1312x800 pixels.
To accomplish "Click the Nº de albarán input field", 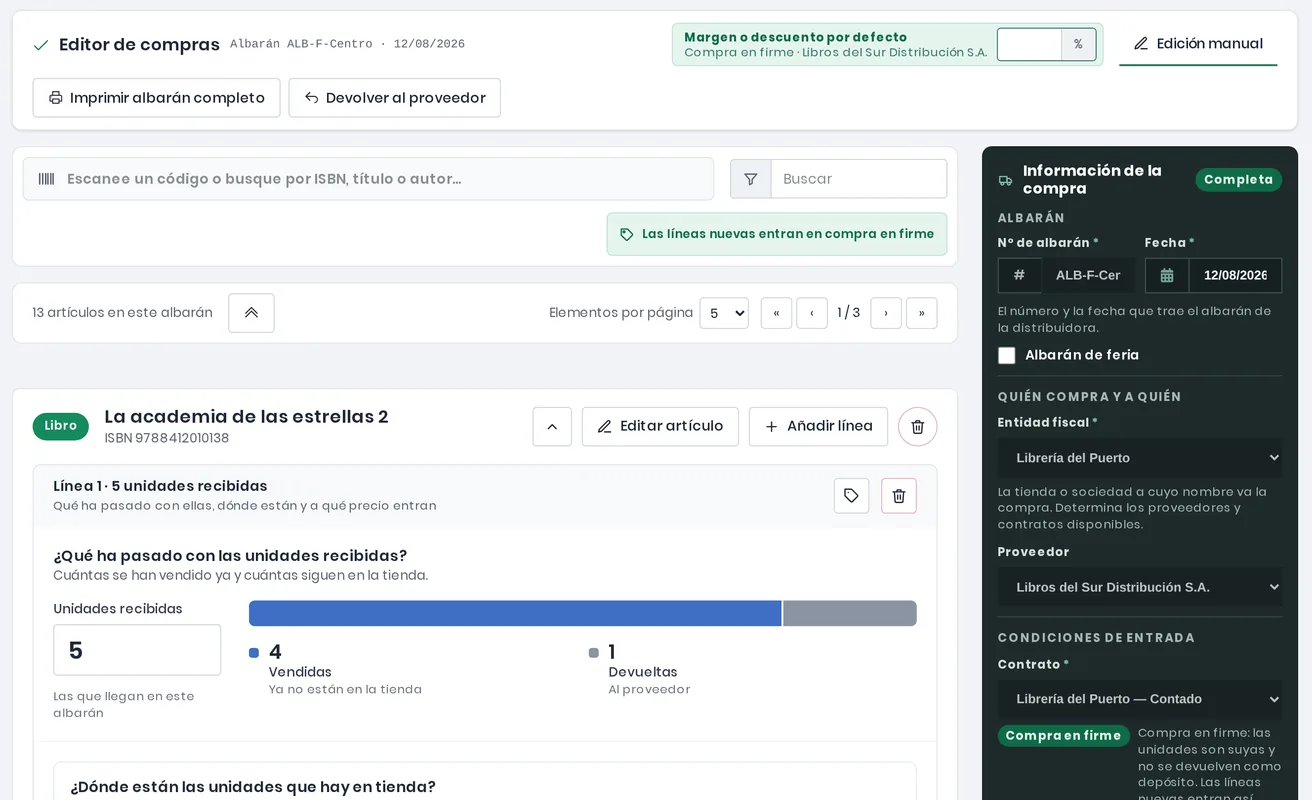I will click(1088, 275).
